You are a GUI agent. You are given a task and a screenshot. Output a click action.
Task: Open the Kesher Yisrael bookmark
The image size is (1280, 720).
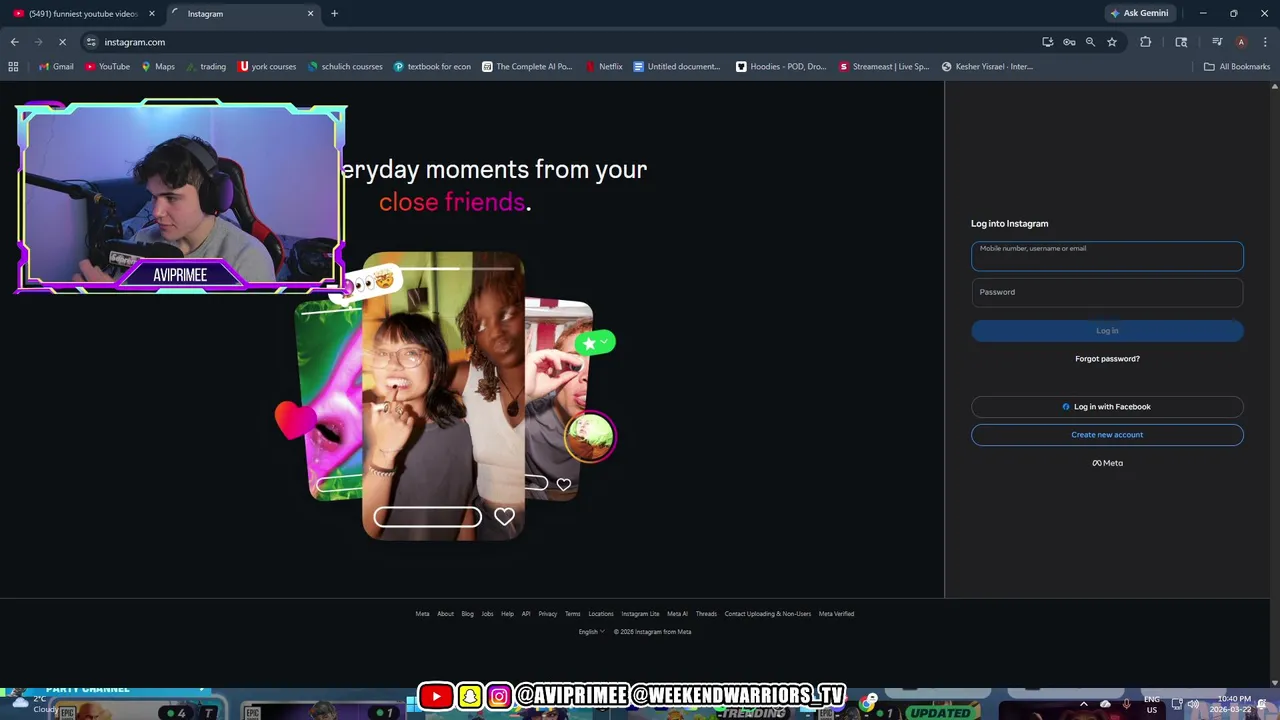point(987,67)
